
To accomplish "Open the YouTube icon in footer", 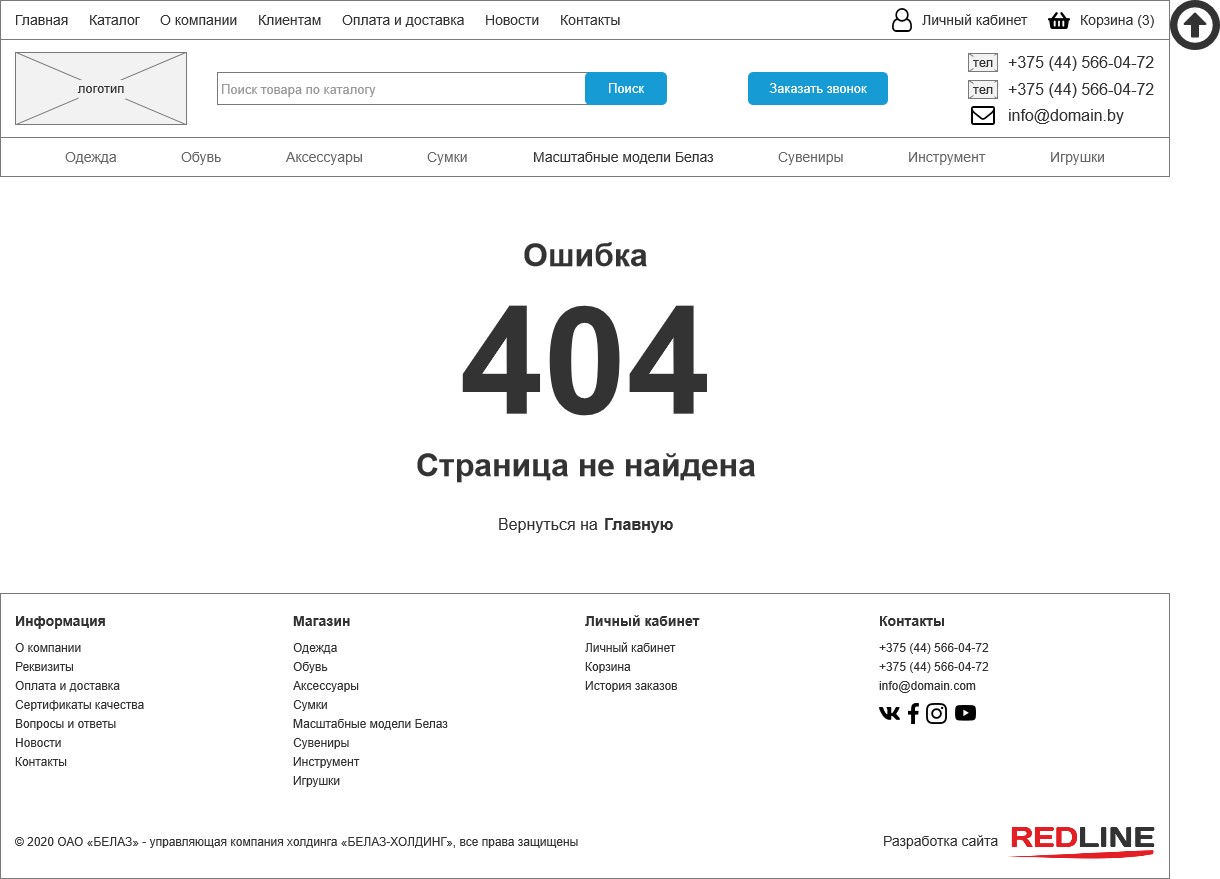I will pyautogui.click(x=965, y=713).
